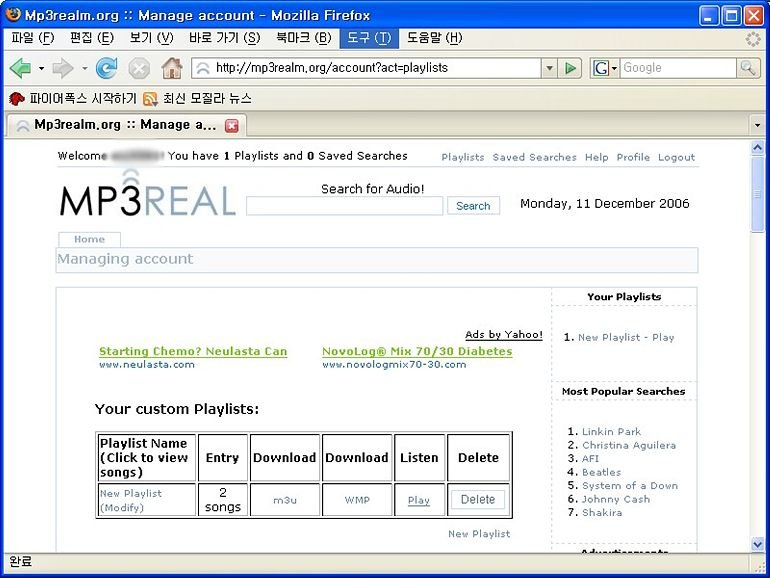Click the Google search input field

coord(679,68)
